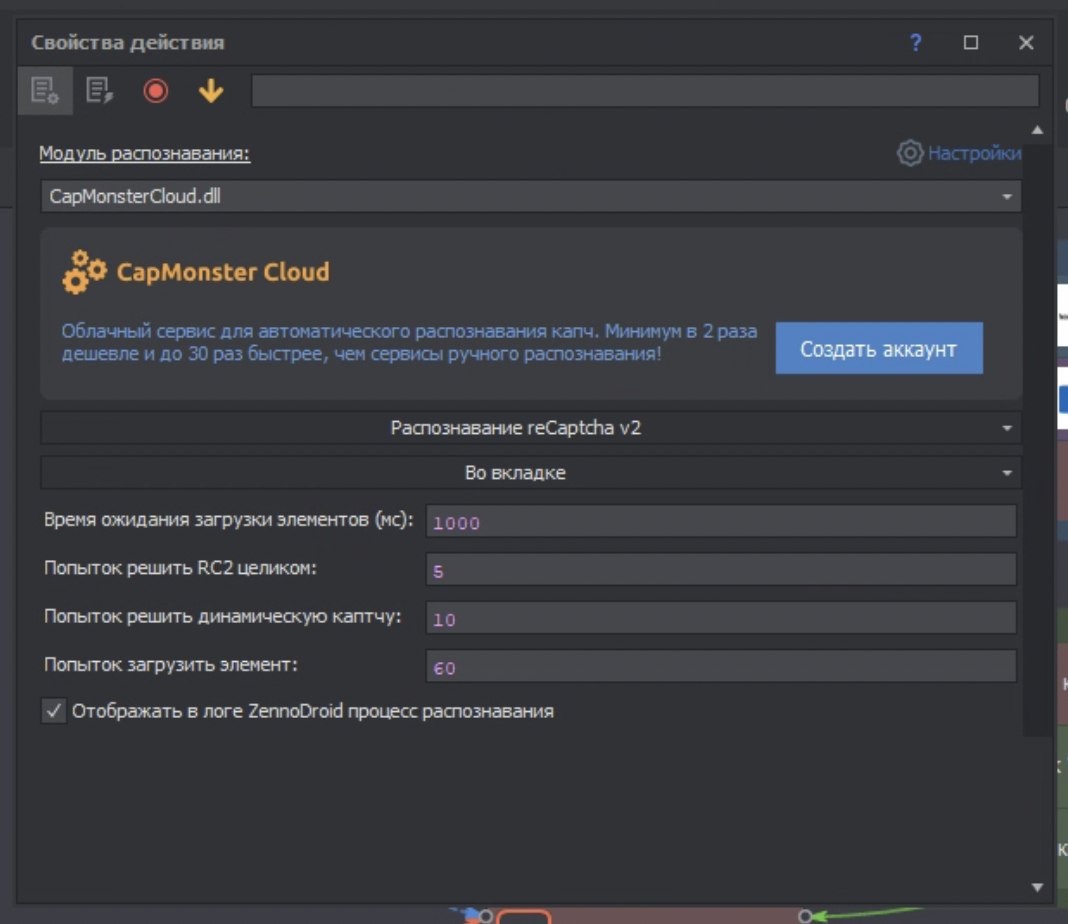Focus the element load wait time field
1068x924 pixels.
click(x=721, y=522)
